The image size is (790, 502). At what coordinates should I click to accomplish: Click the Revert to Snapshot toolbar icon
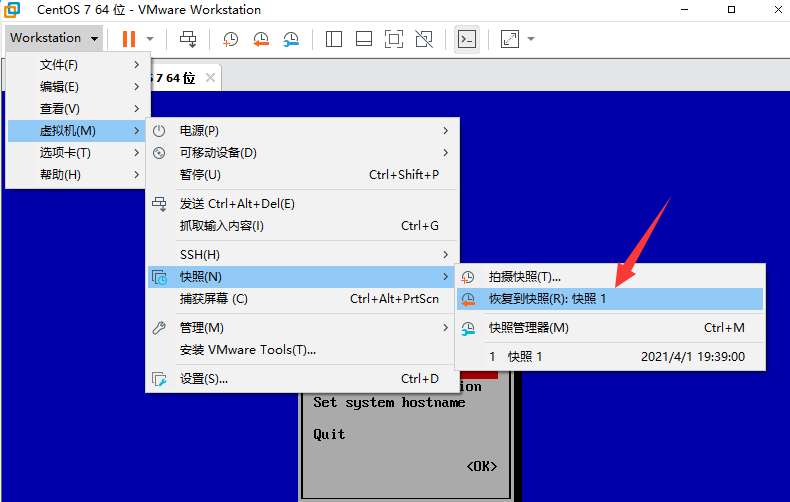[x=260, y=39]
